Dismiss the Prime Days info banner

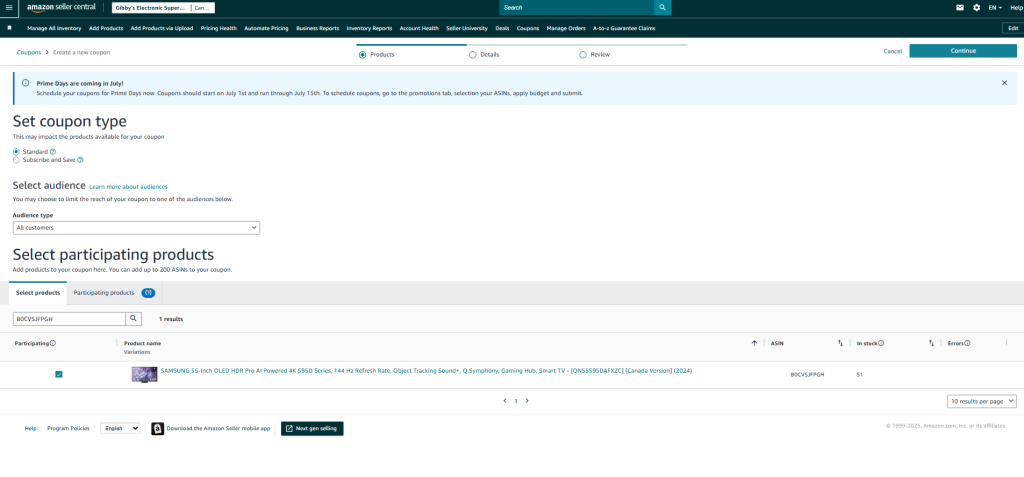tap(1004, 83)
